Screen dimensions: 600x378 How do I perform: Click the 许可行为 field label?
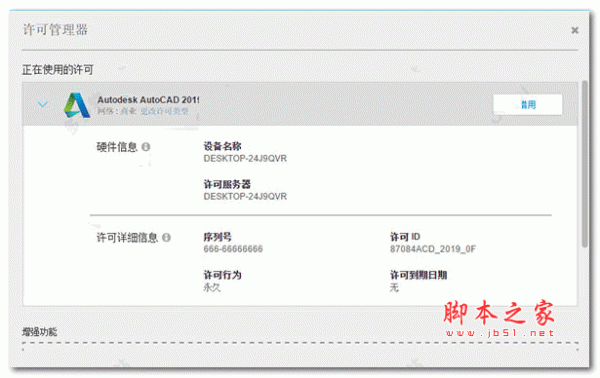pyautogui.click(x=222, y=275)
